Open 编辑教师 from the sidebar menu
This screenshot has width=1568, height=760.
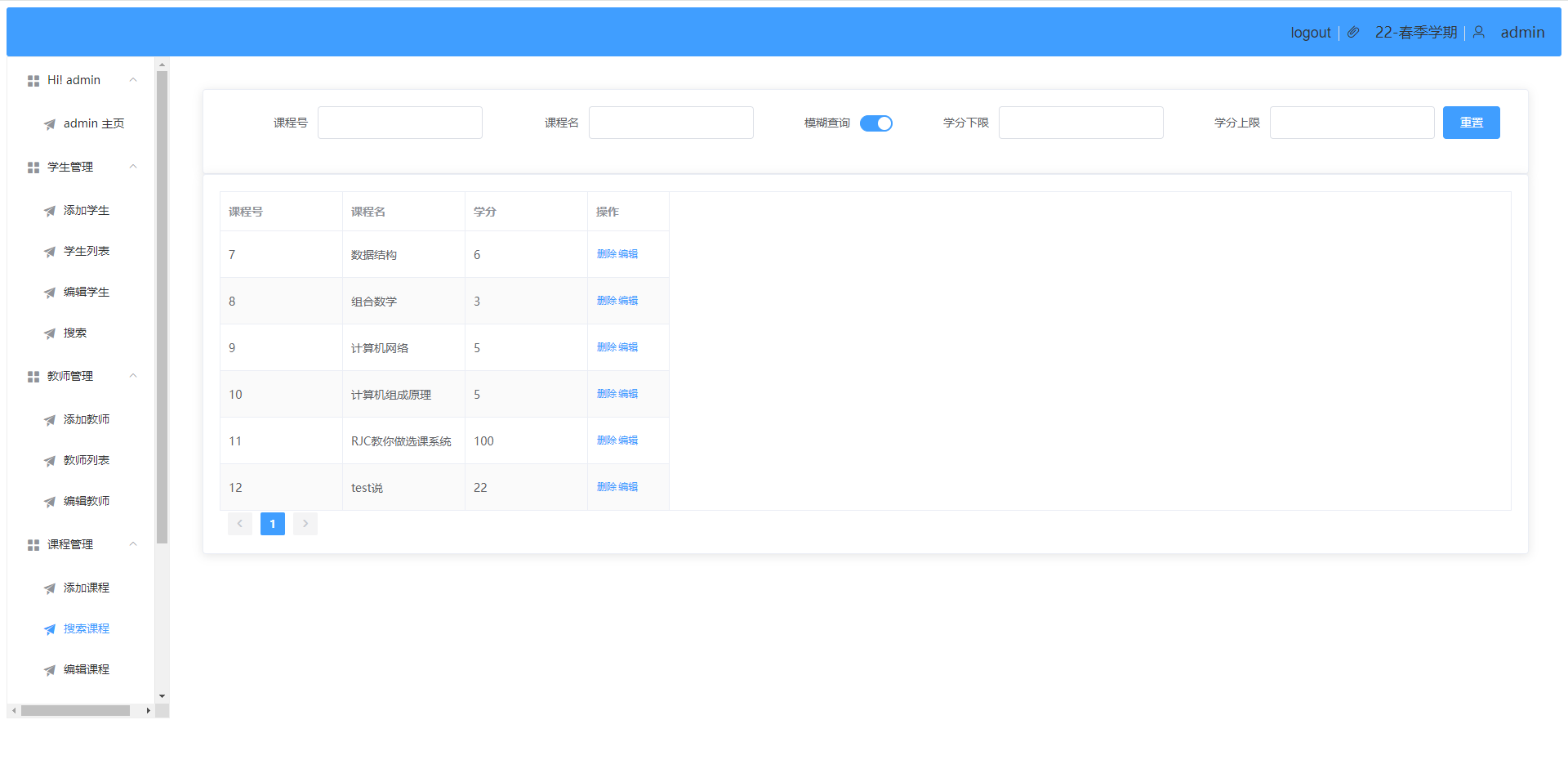tap(86, 501)
